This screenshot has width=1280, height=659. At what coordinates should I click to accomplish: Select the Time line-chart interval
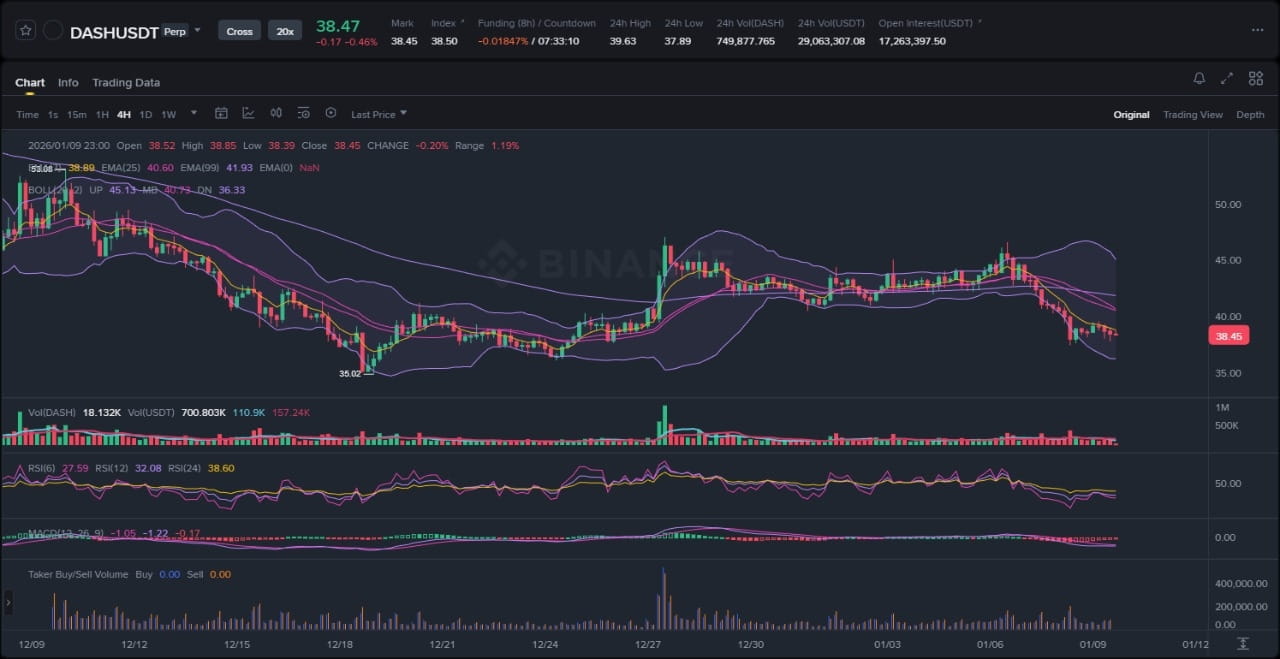tap(27, 114)
